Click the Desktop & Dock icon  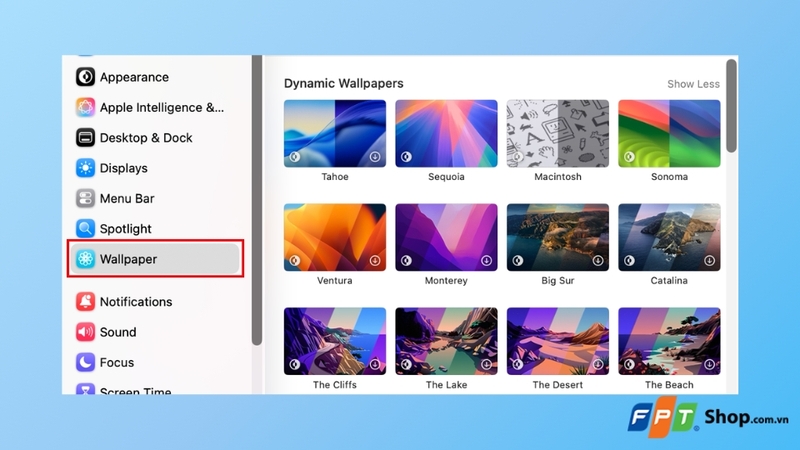click(x=85, y=138)
